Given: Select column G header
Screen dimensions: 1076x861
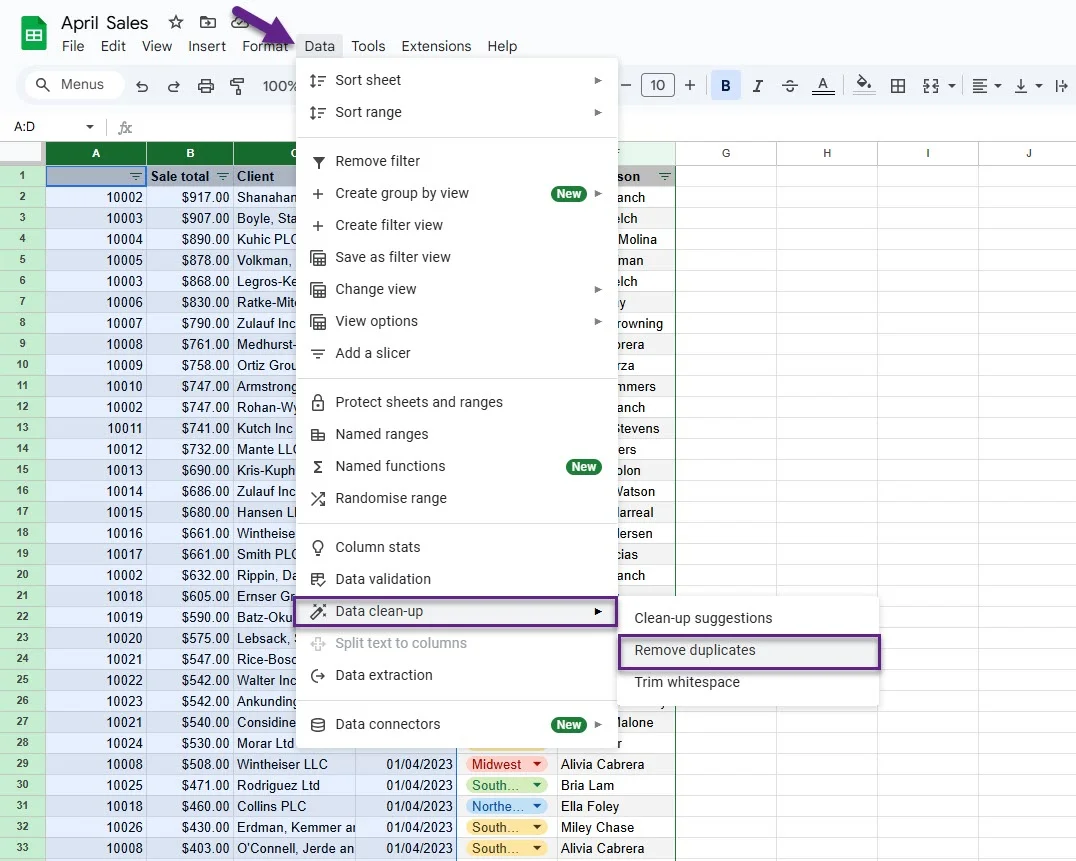Looking at the screenshot, I should pyautogui.click(x=725, y=153).
